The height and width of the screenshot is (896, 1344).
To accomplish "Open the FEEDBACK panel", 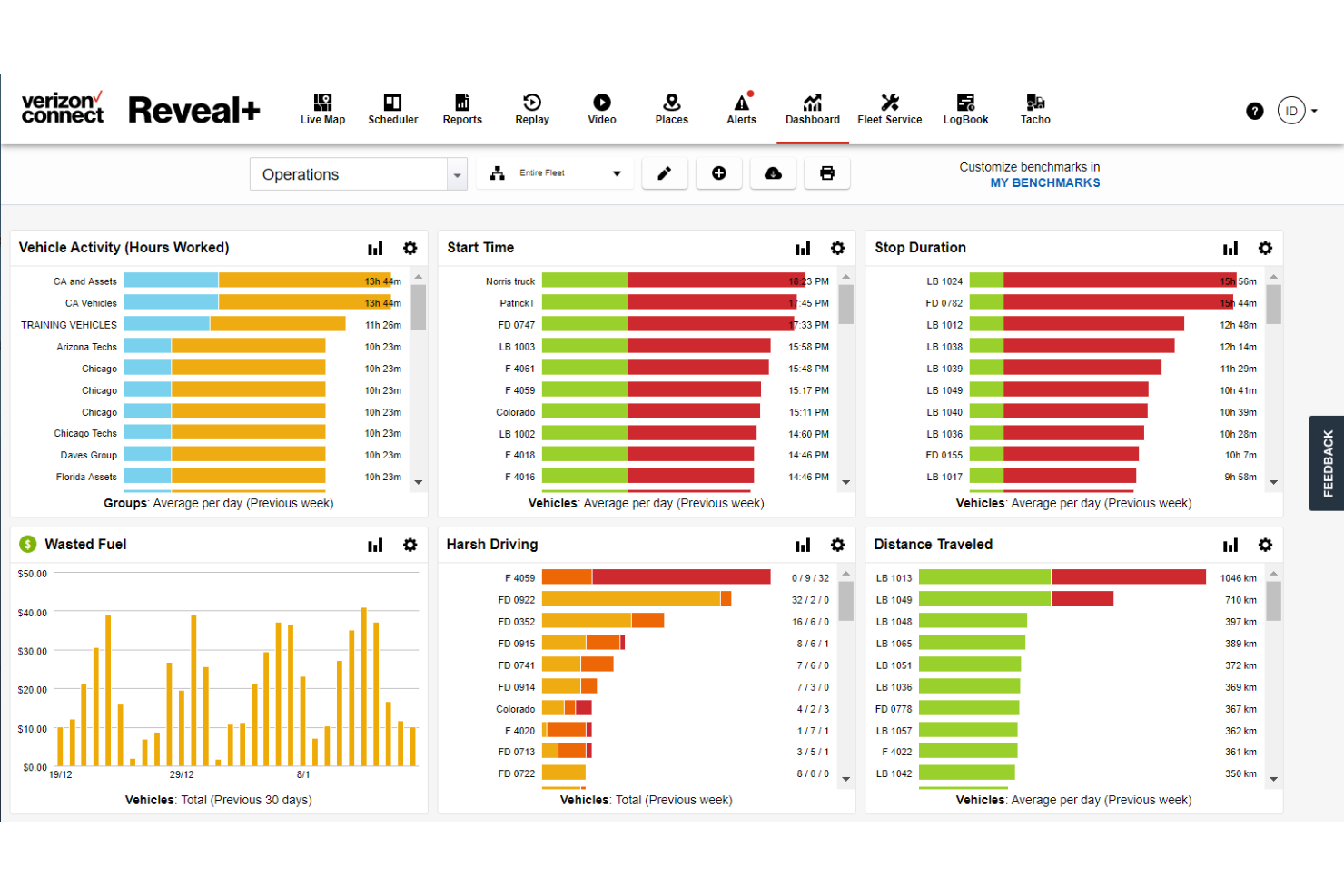I will (1327, 463).
